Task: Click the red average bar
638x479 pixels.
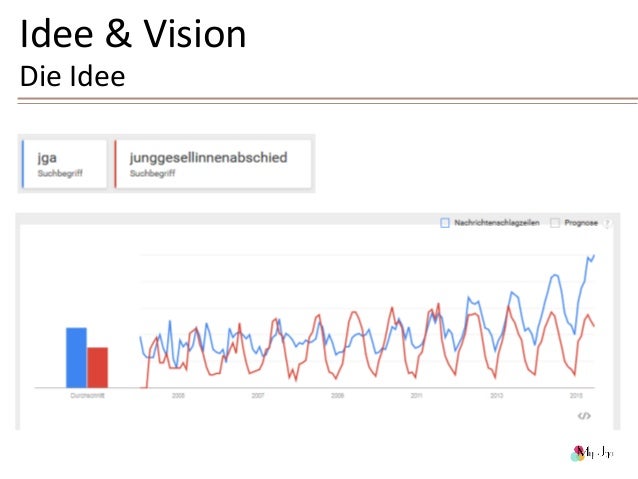Action: tap(97, 367)
